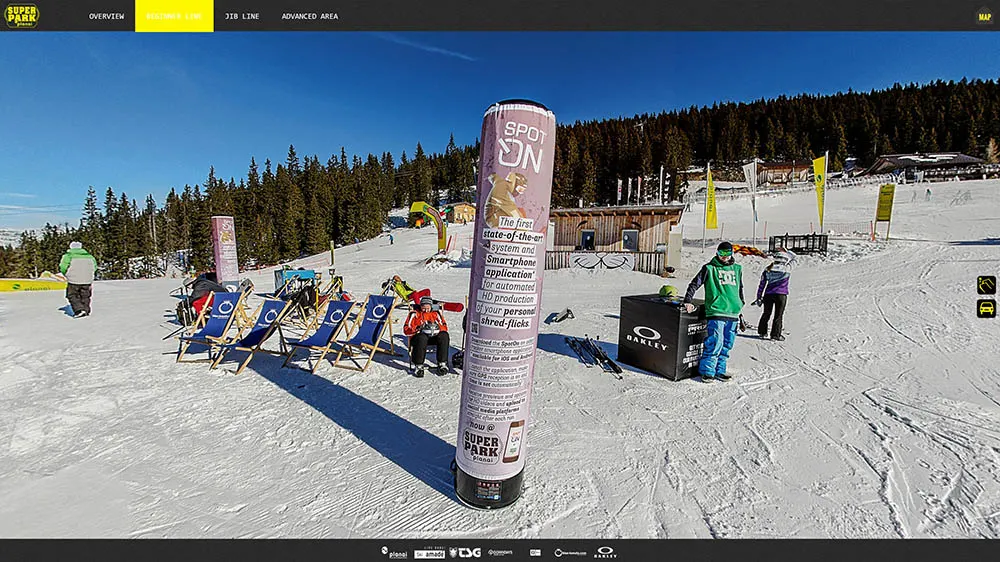Open the TSG sponsor logo
This screenshot has height=562, width=1000.
(x=465, y=552)
